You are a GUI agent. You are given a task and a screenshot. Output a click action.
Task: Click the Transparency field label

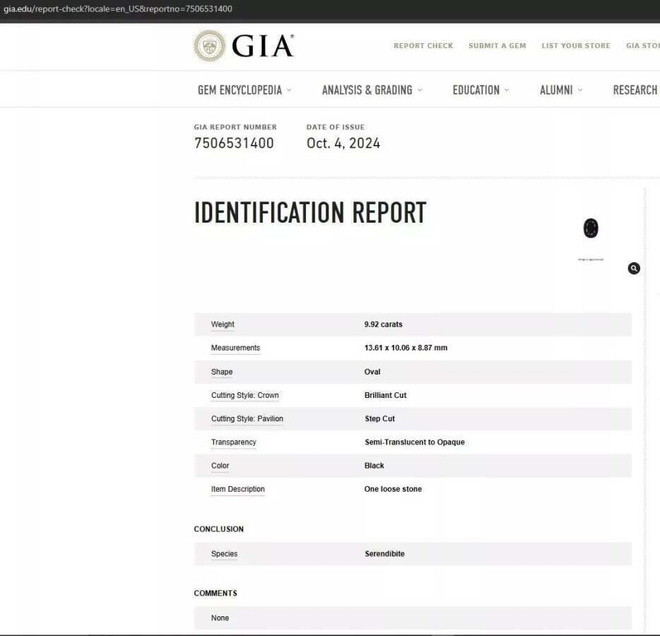(x=234, y=442)
